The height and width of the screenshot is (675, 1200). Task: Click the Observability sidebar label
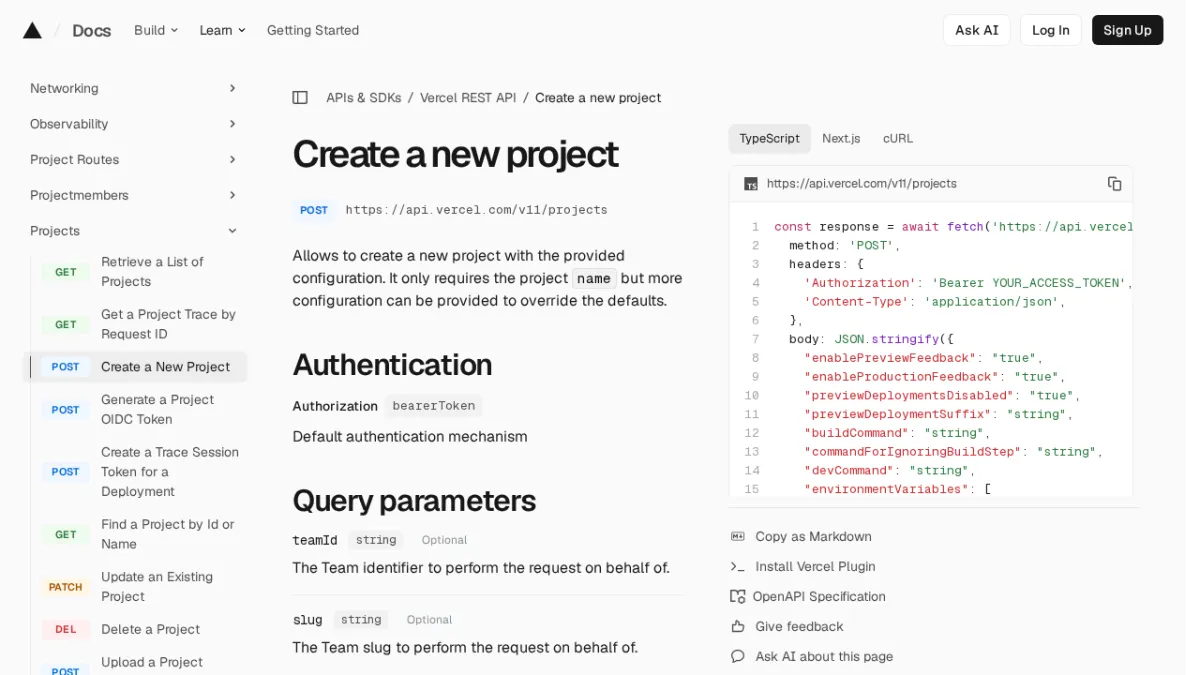69,124
